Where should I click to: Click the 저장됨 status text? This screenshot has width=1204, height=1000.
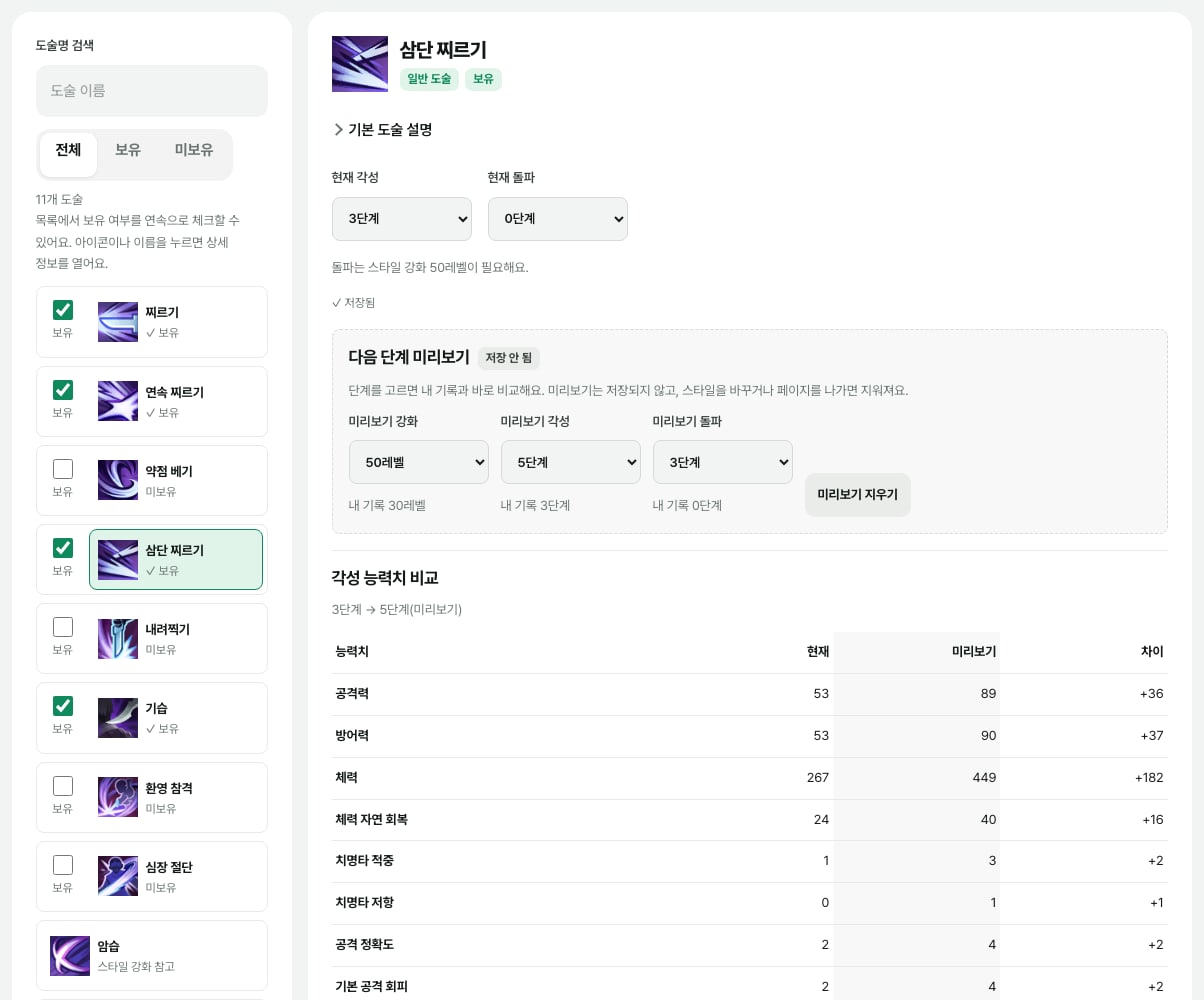coord(354,303)
